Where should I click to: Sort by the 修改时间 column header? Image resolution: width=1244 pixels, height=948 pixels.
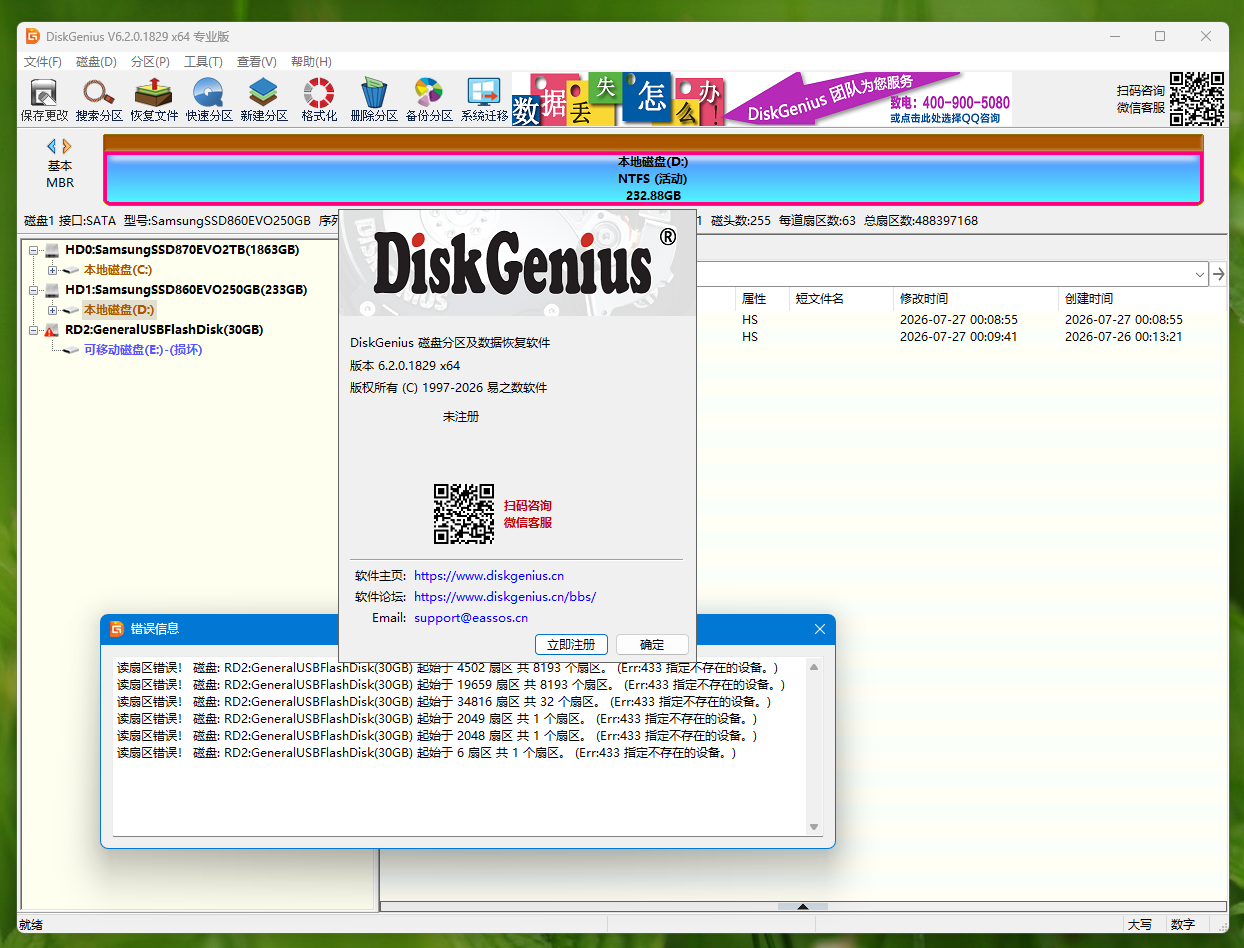[976, 298]
